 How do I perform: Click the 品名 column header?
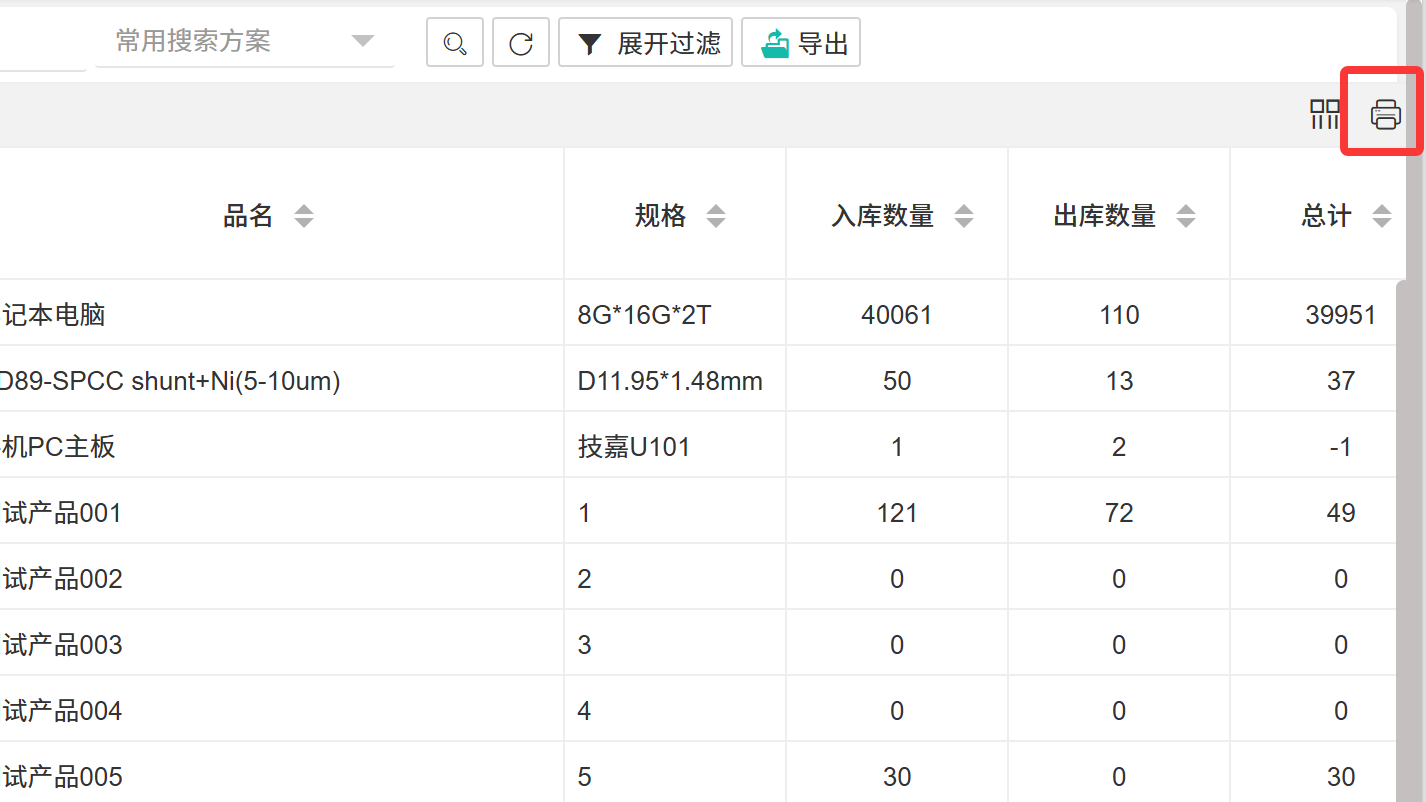pyautogui.click(x=248, y=216)
